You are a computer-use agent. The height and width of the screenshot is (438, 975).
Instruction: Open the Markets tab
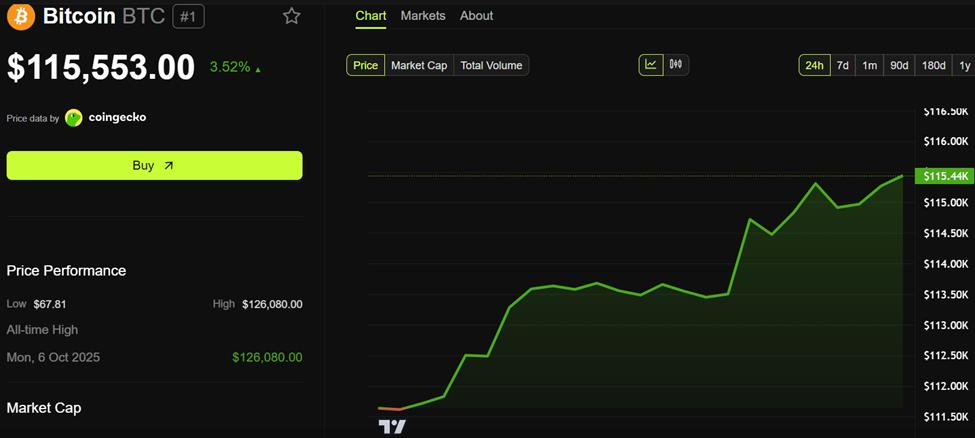tap(423, 16)
